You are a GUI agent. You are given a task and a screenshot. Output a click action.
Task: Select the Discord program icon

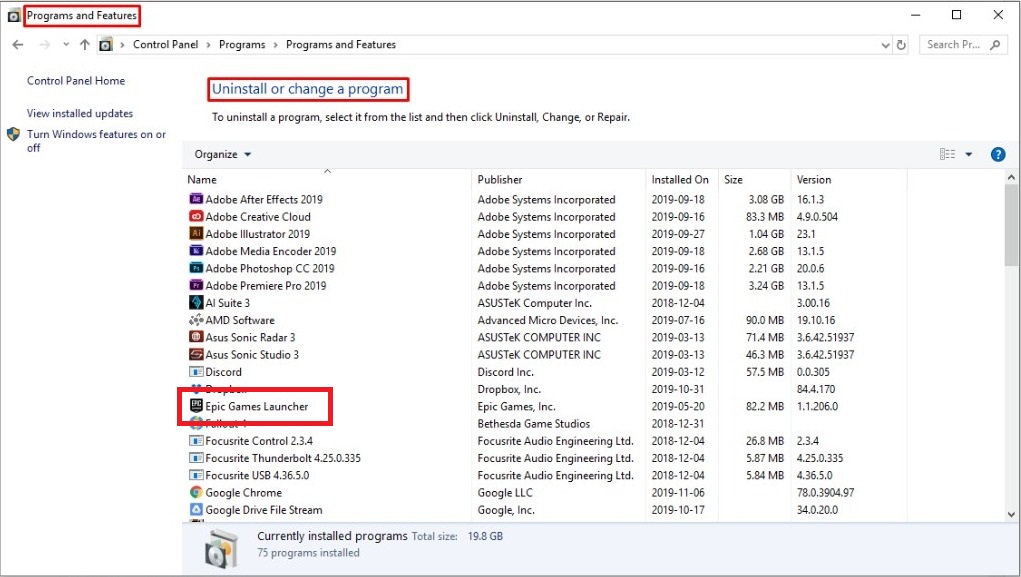click(x=196, y=372)
